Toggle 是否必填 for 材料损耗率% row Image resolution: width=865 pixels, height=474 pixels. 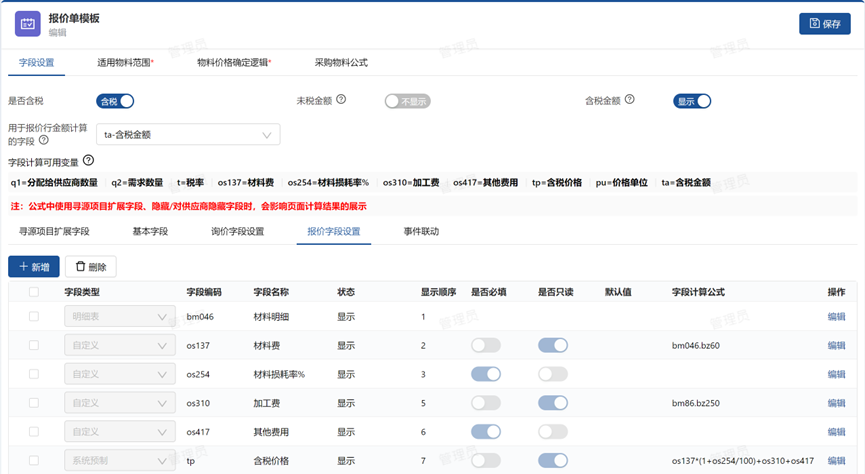(486, 374)
